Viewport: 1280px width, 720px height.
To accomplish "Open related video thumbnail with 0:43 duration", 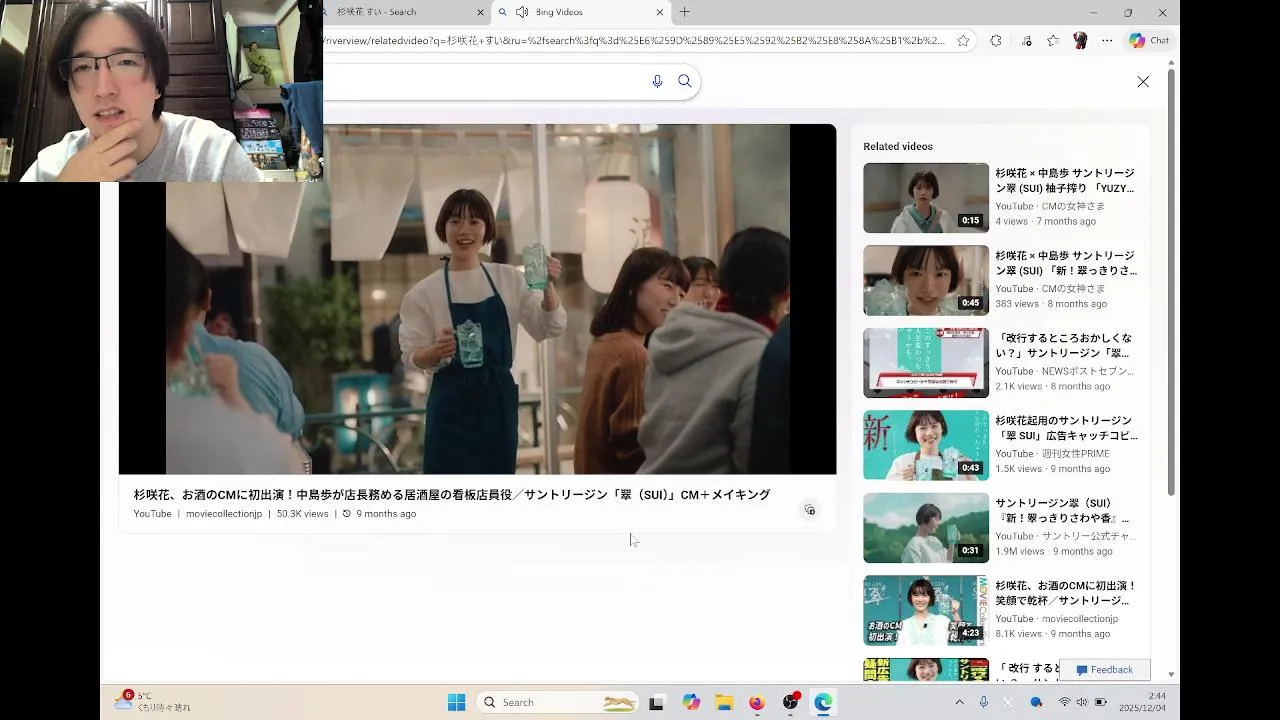I will pyautogui.click(x=926, y=445).
